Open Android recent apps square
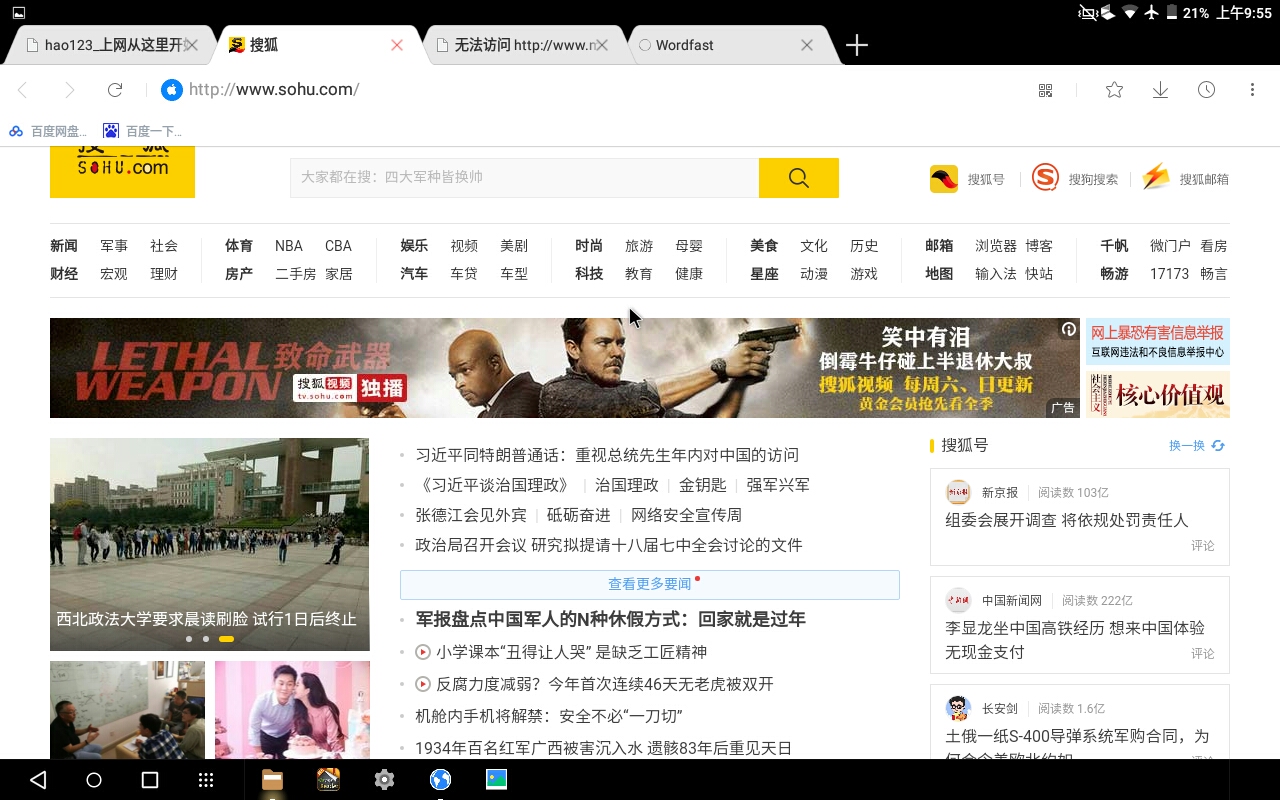The height and width of the screenshot is (800, 1280). 150,780
